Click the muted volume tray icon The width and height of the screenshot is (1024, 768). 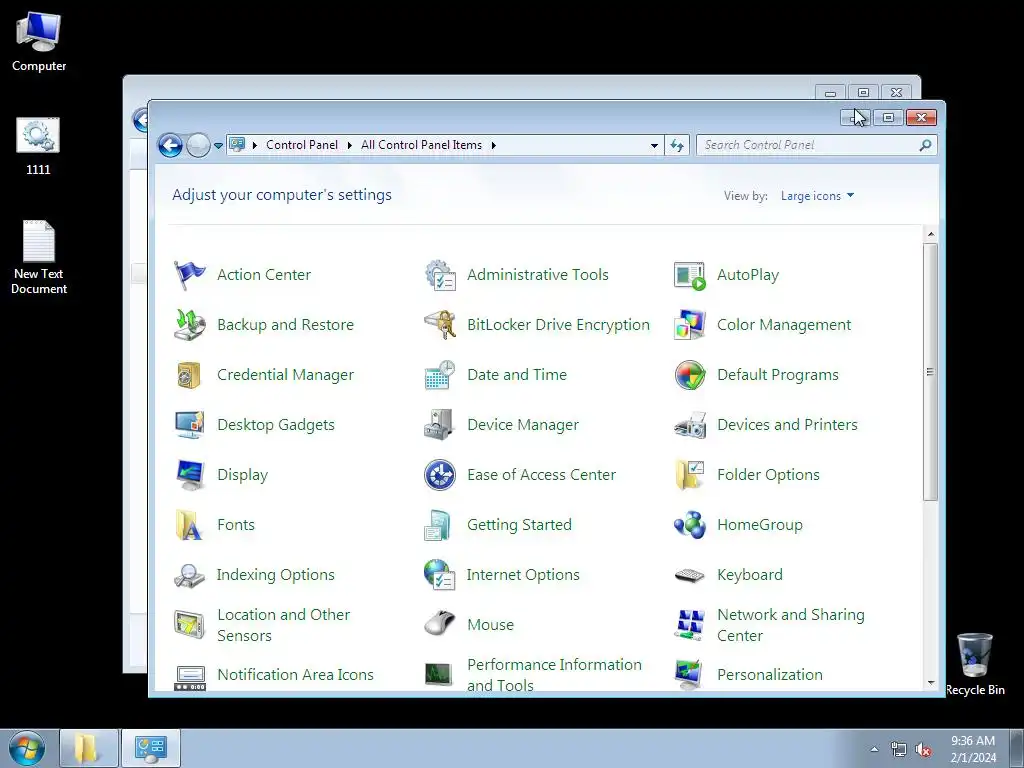click(x=923, y=750)
